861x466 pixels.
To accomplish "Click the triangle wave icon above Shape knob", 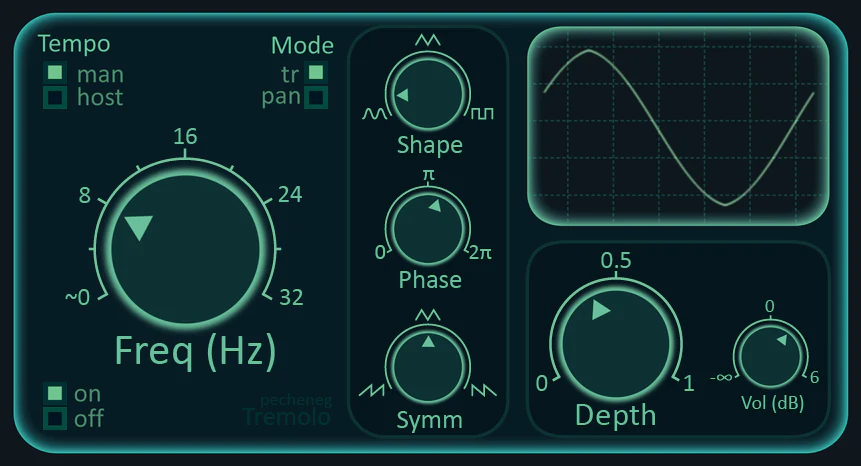I will tap(428, 40).
